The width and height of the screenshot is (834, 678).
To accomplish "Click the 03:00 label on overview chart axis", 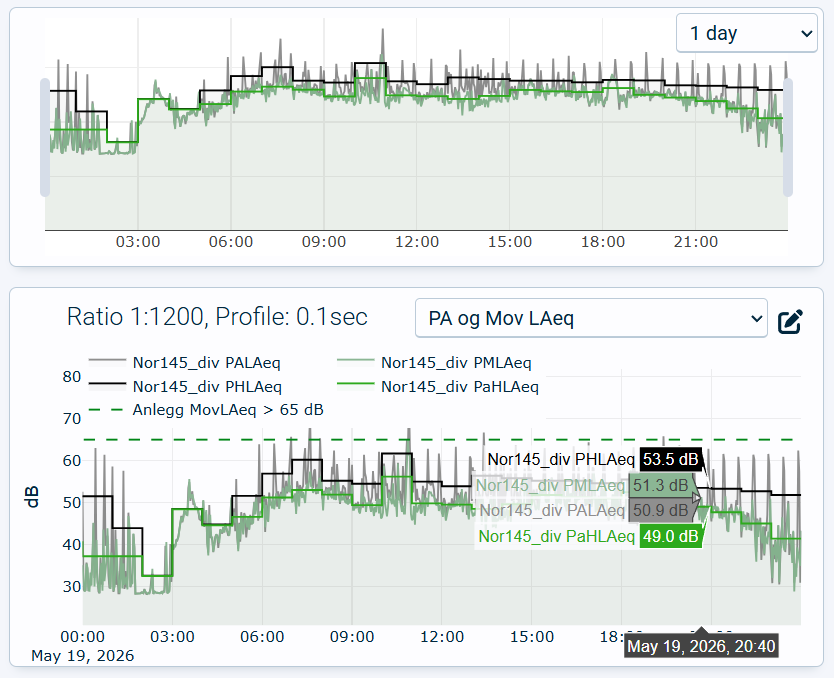I will (138, 242).
